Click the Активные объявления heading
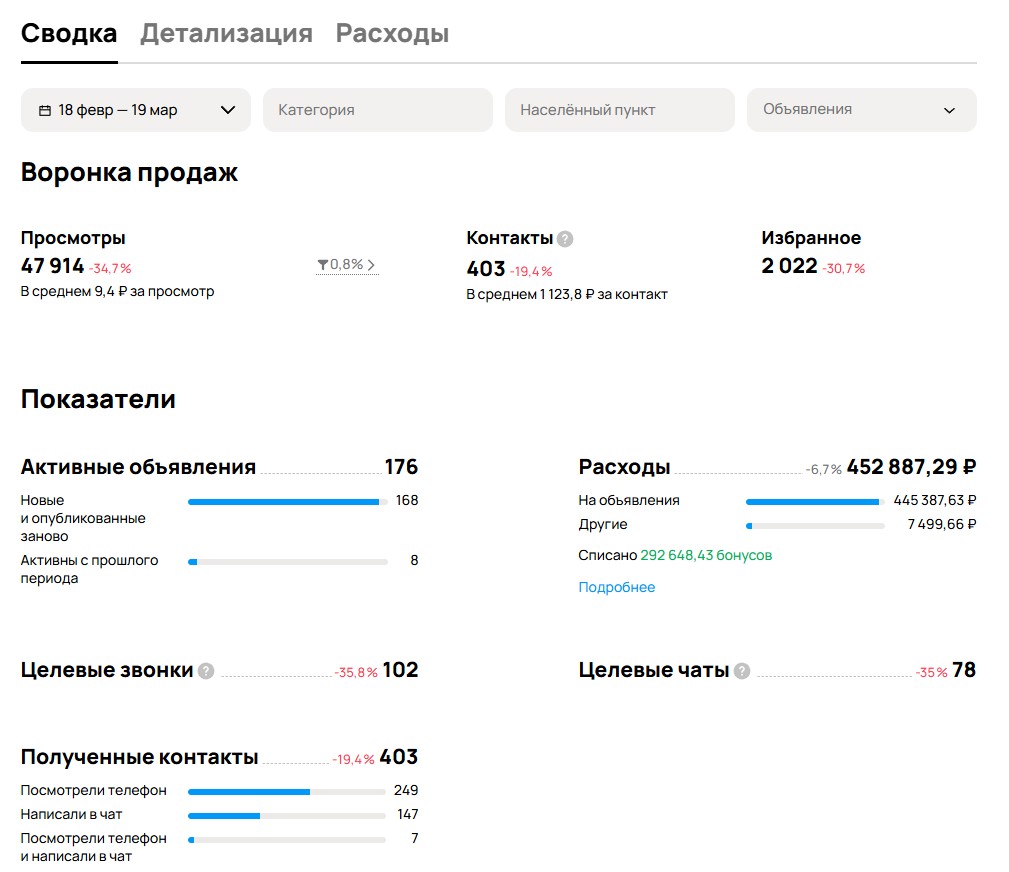 click(x=138, y=467)
